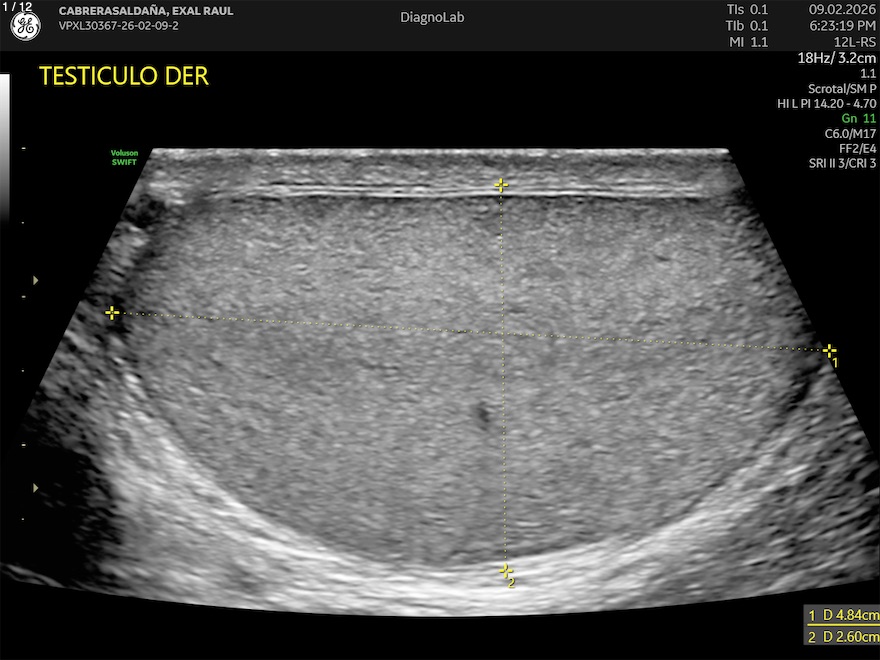This screenshot has height=660, width=880.
Task: Click the lowest focal zone triangle marker
Action: [x=36, y=488]
